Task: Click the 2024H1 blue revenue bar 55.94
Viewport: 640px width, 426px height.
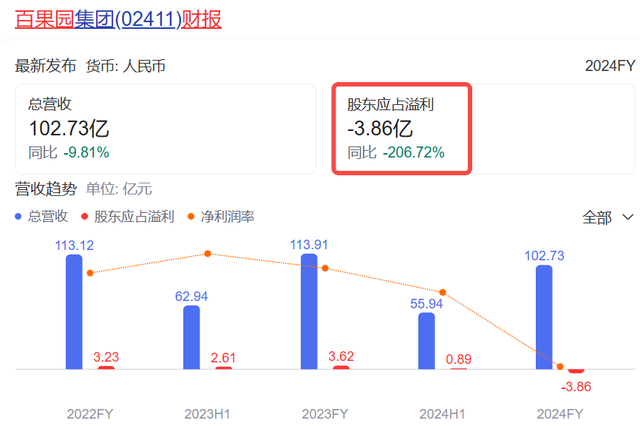Action: pos(427,341)
